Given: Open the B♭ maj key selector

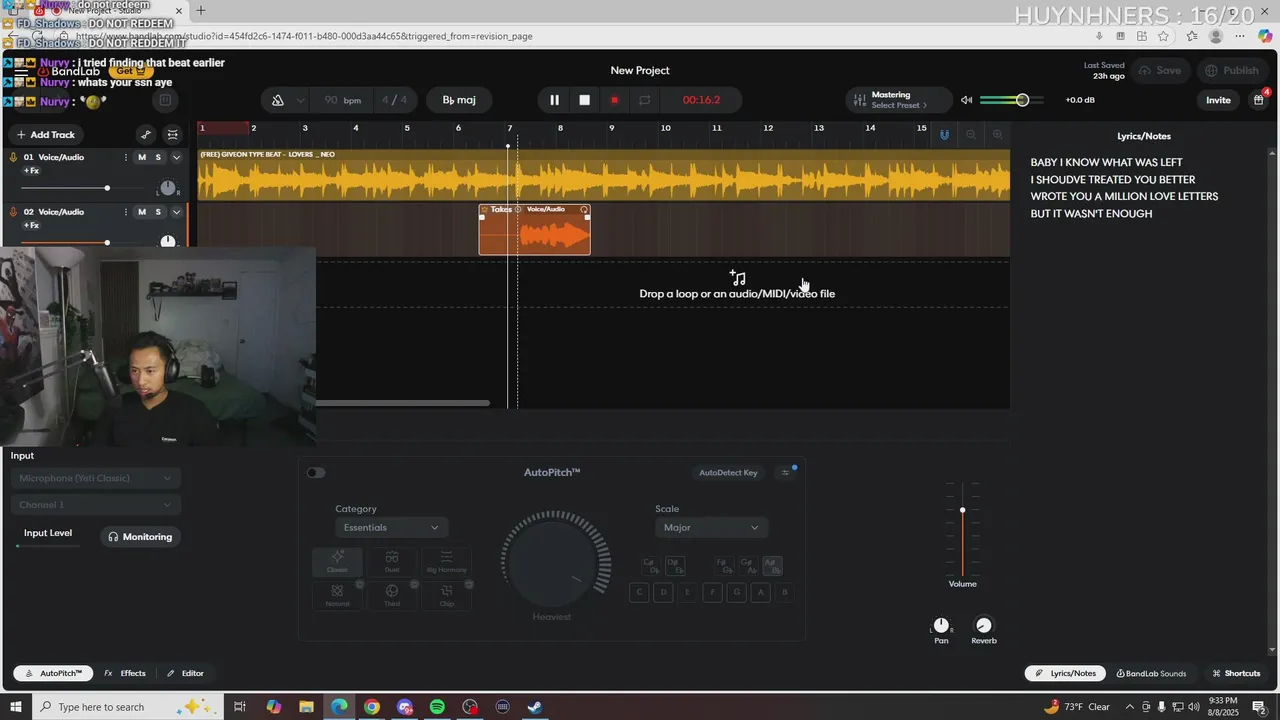Looking at the screenshot, I should tap(459, 100).
